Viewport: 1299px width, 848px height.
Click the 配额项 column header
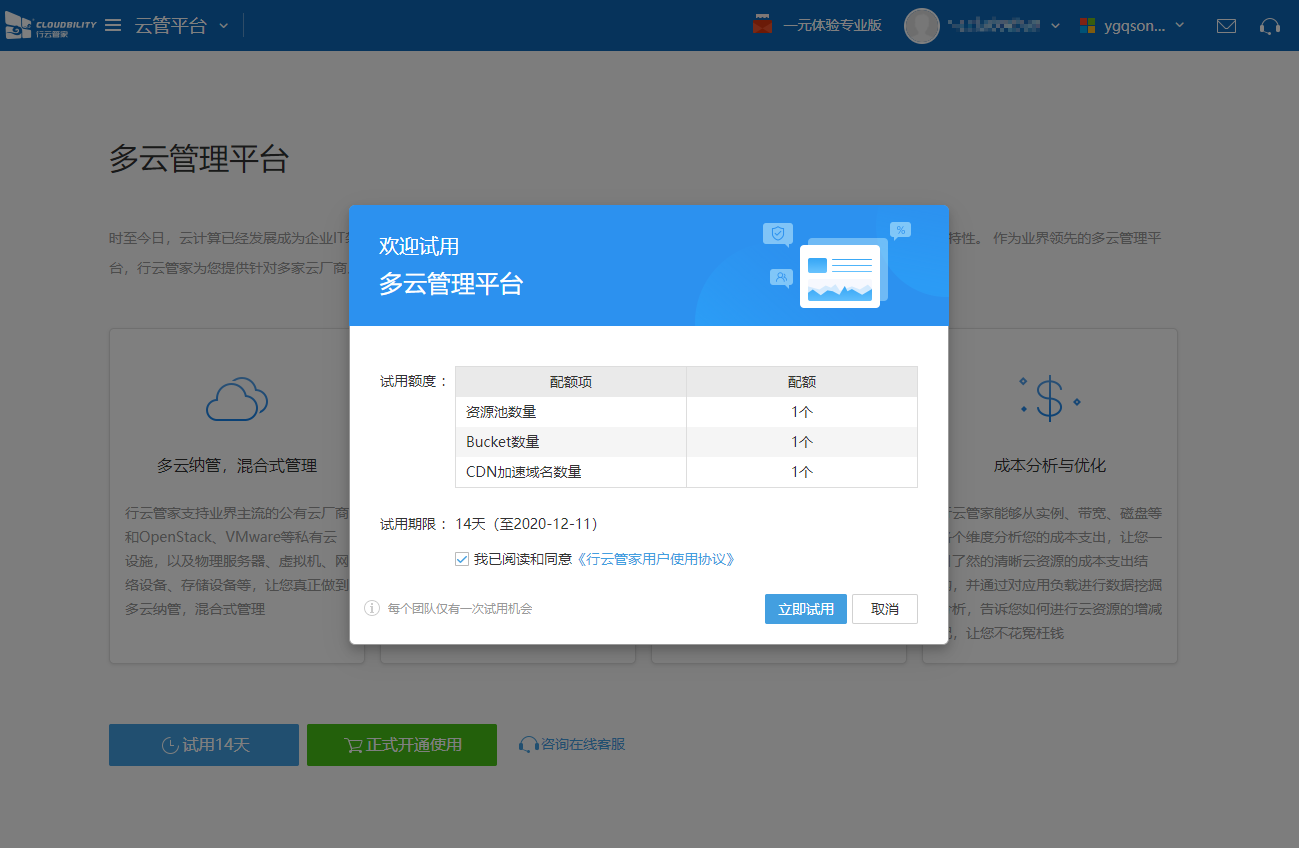(x=571, y=382)
